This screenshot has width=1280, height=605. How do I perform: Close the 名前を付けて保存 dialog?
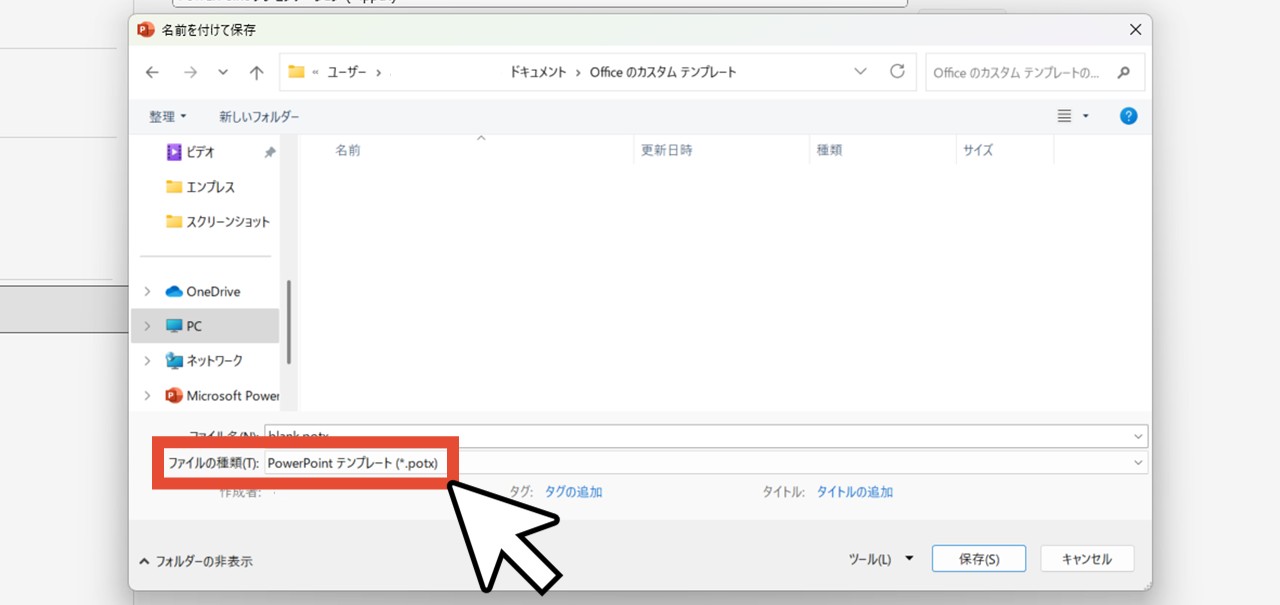[1135, 30]
